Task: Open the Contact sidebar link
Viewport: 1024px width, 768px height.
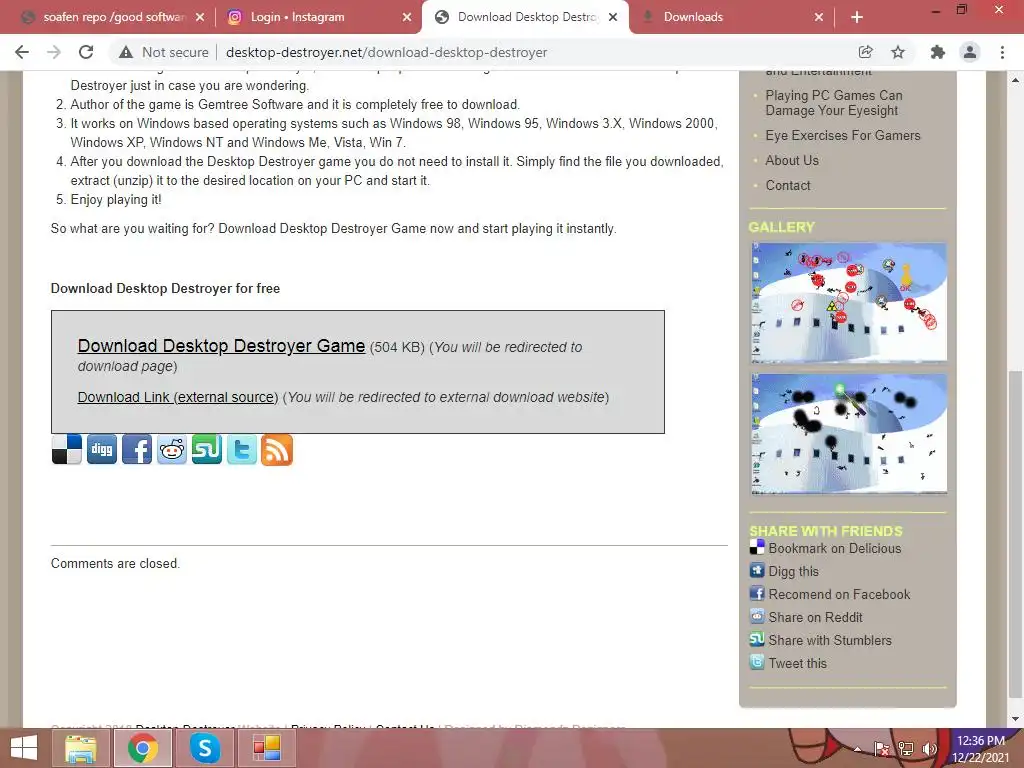Action: coord(788,185)
